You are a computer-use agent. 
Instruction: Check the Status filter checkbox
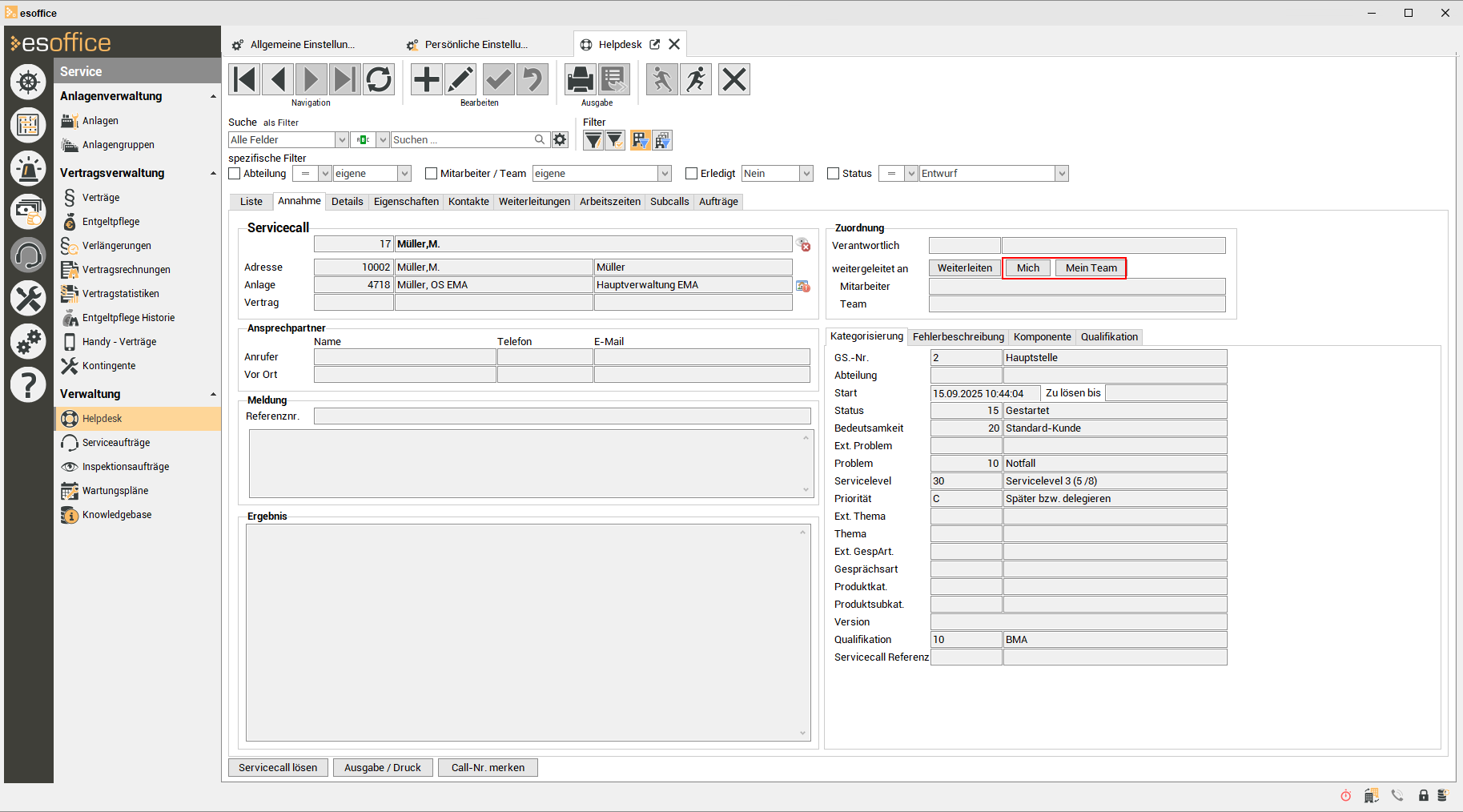pos(834,174)
